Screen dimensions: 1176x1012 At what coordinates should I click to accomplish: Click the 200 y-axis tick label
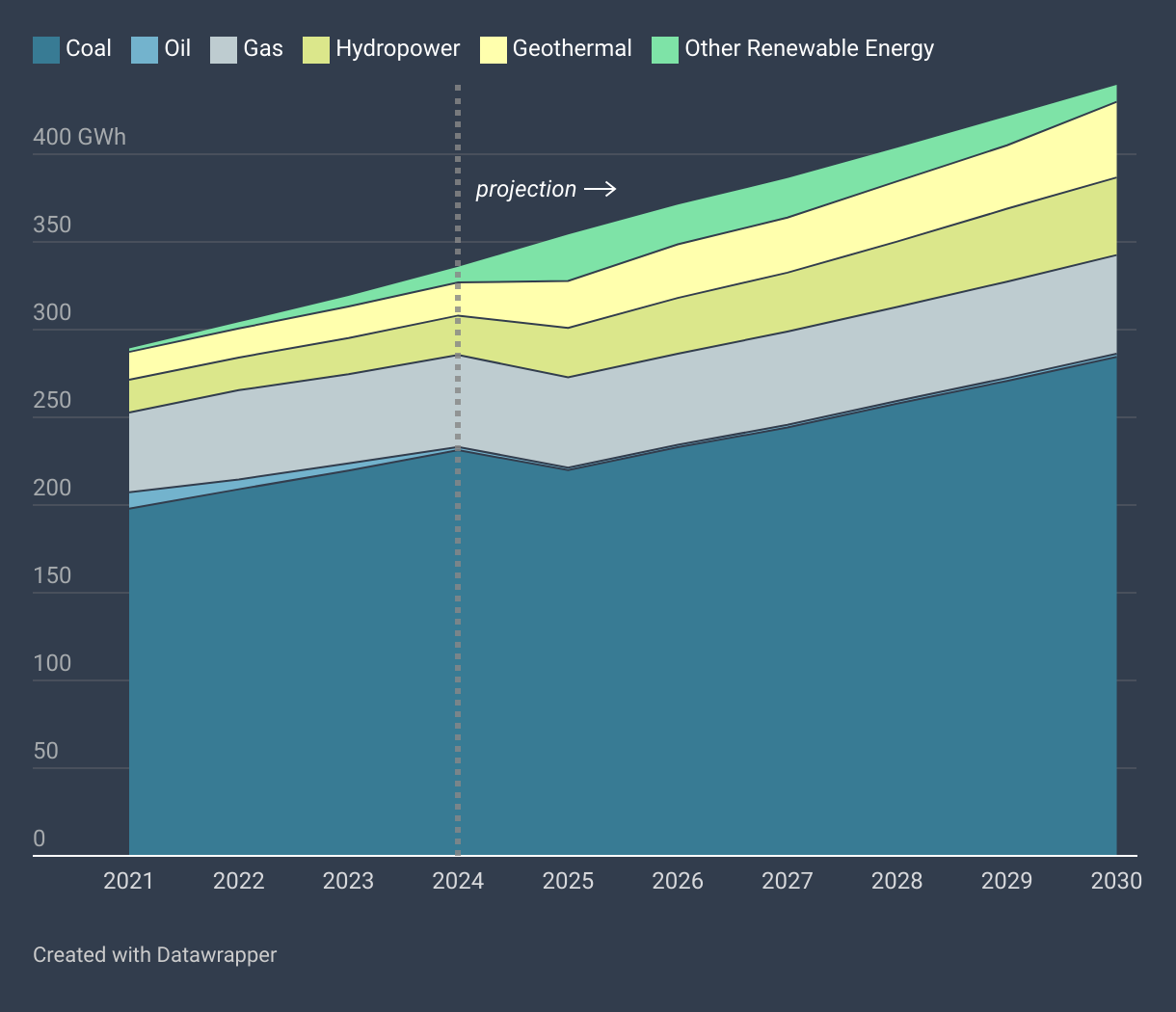(52, 488)
